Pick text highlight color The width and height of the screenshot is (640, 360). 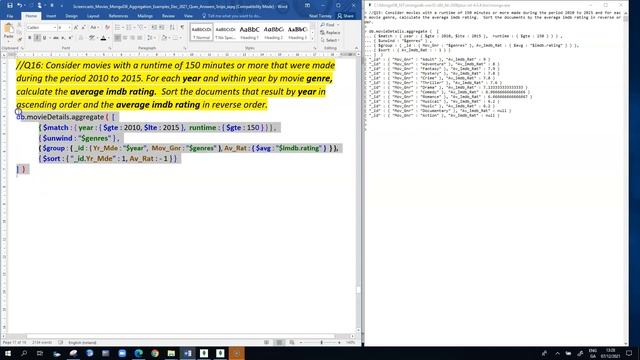92,38
